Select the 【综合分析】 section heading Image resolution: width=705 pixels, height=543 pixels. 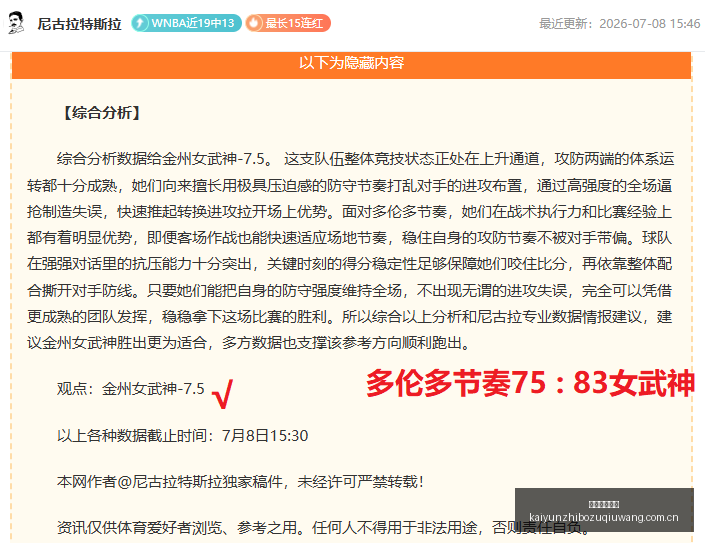click(x=102, y=113)
